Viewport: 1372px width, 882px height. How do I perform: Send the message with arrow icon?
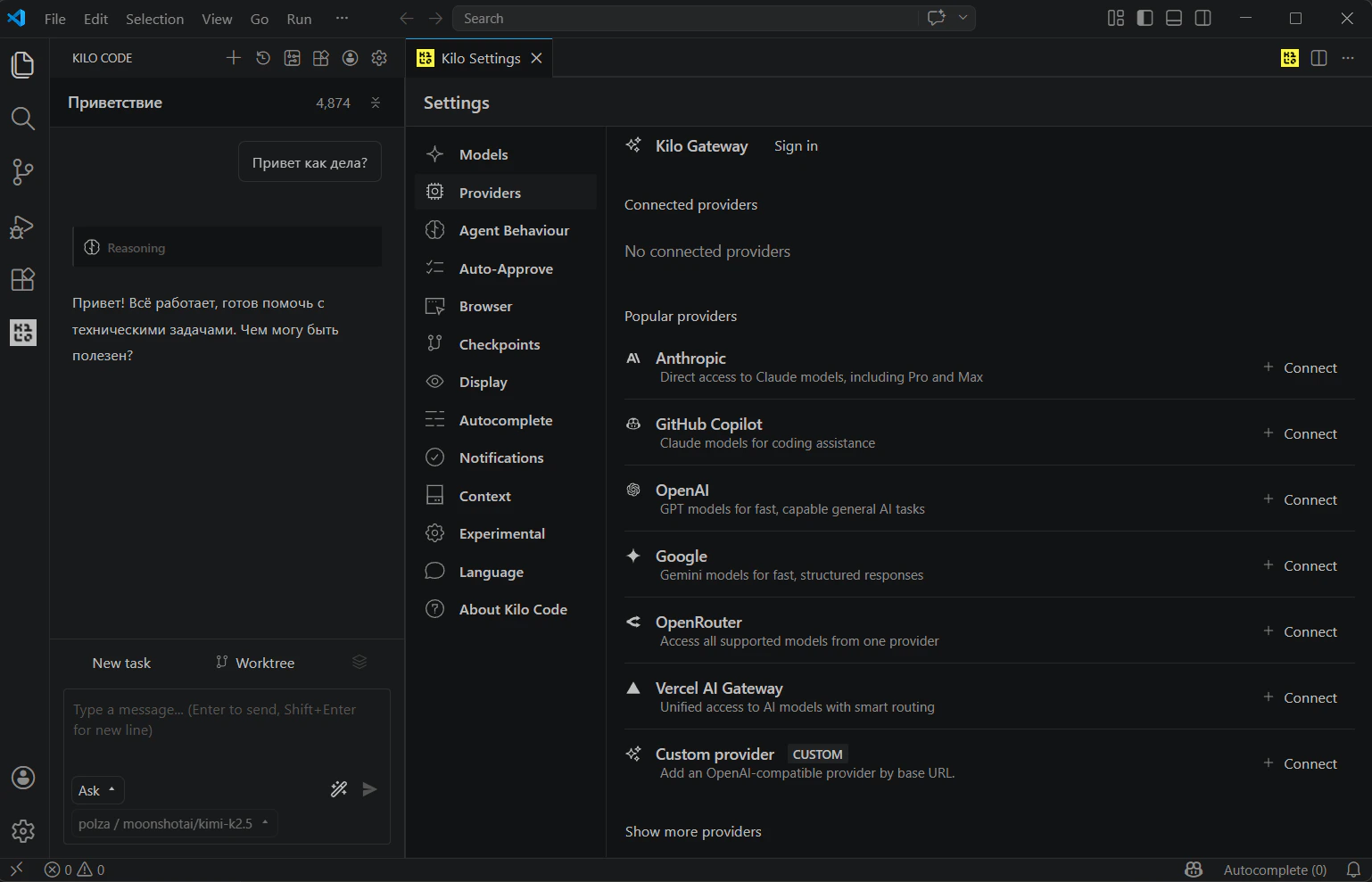point(369,789)
